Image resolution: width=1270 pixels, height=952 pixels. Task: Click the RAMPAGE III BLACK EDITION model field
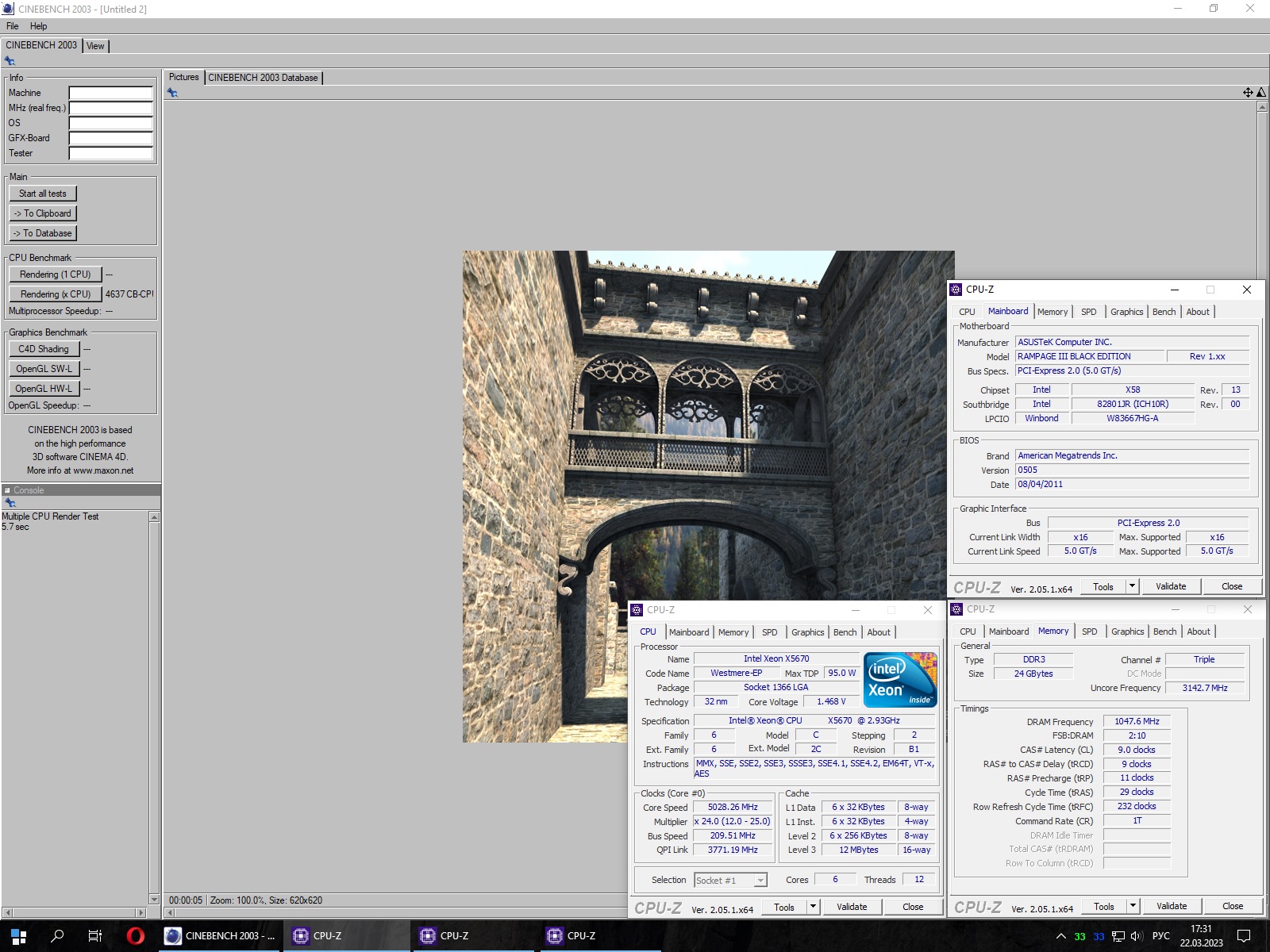pyautogui.click(x=1089, y=357)
